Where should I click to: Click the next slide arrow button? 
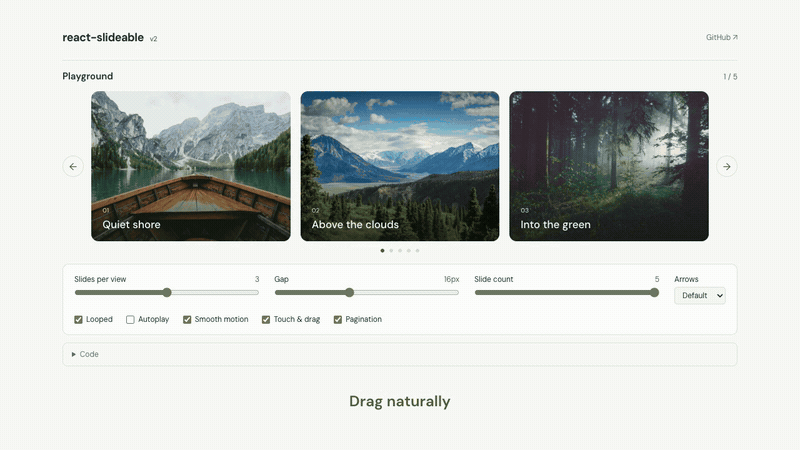pyautogui.click(x=727, y=166)
